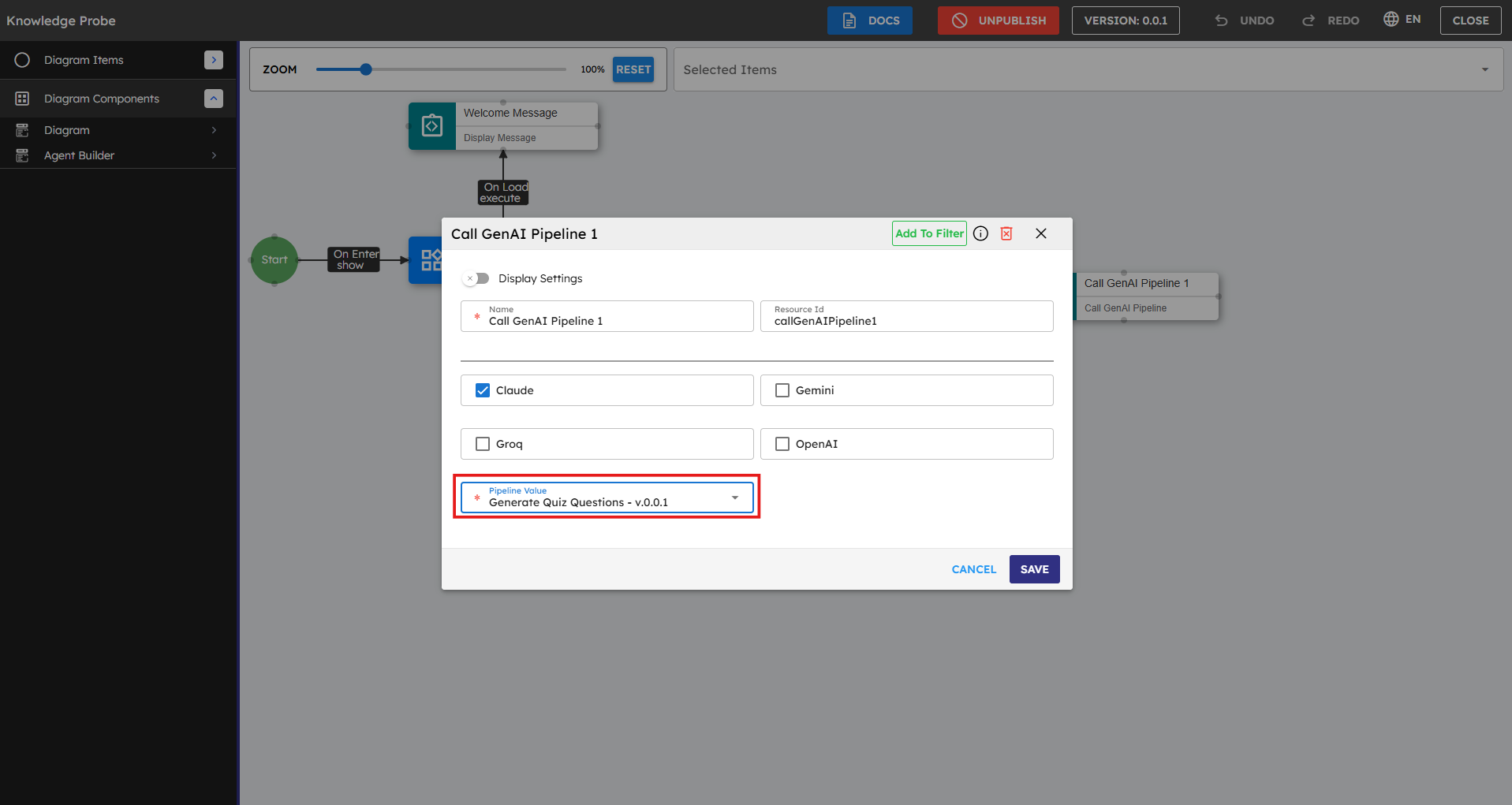Toggle the Display Settings switch
The height and width of the screenshot is (805, 1512).
[x=476, y=278]
